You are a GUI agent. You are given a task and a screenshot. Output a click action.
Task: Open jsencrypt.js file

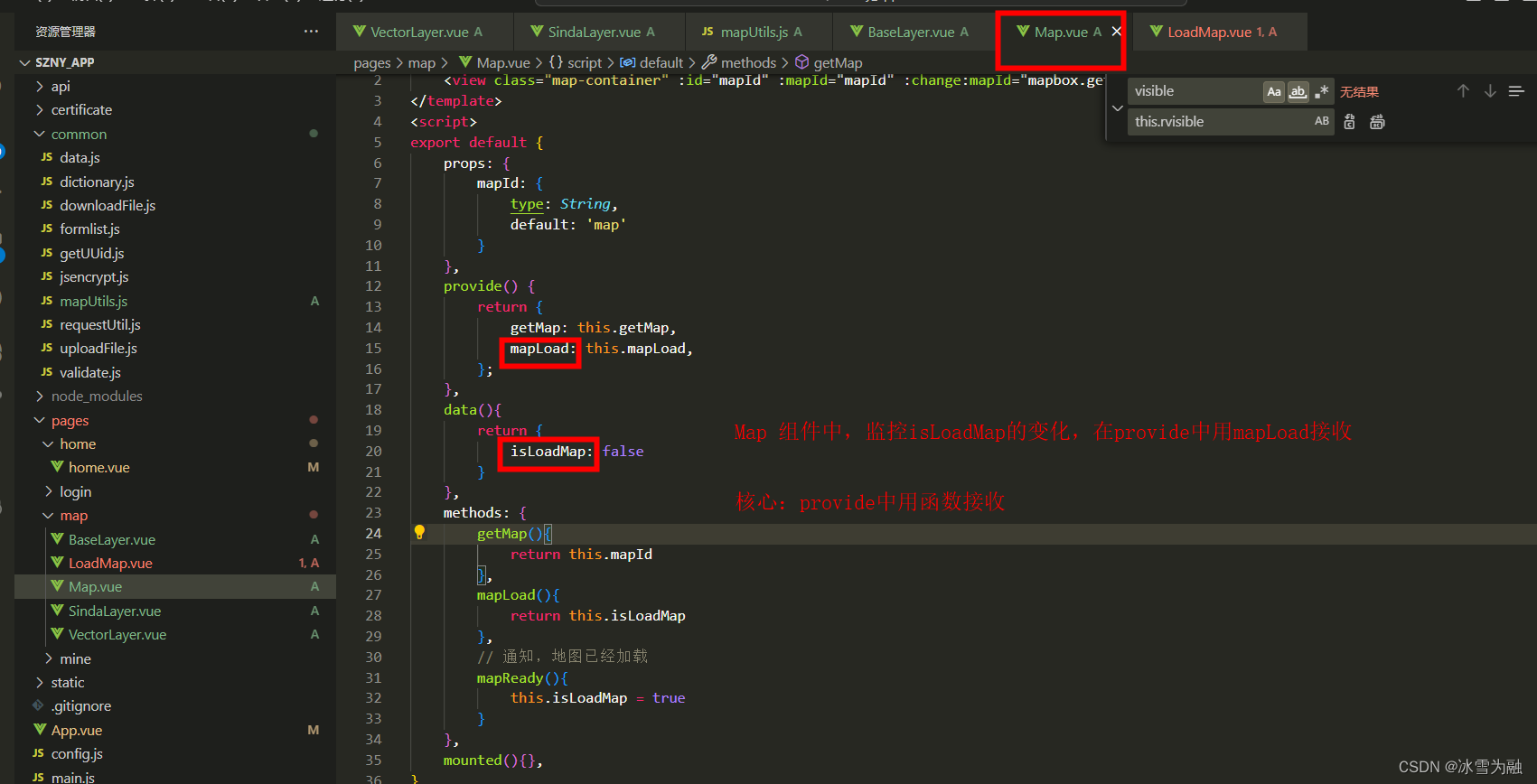[x=94, y=277]
